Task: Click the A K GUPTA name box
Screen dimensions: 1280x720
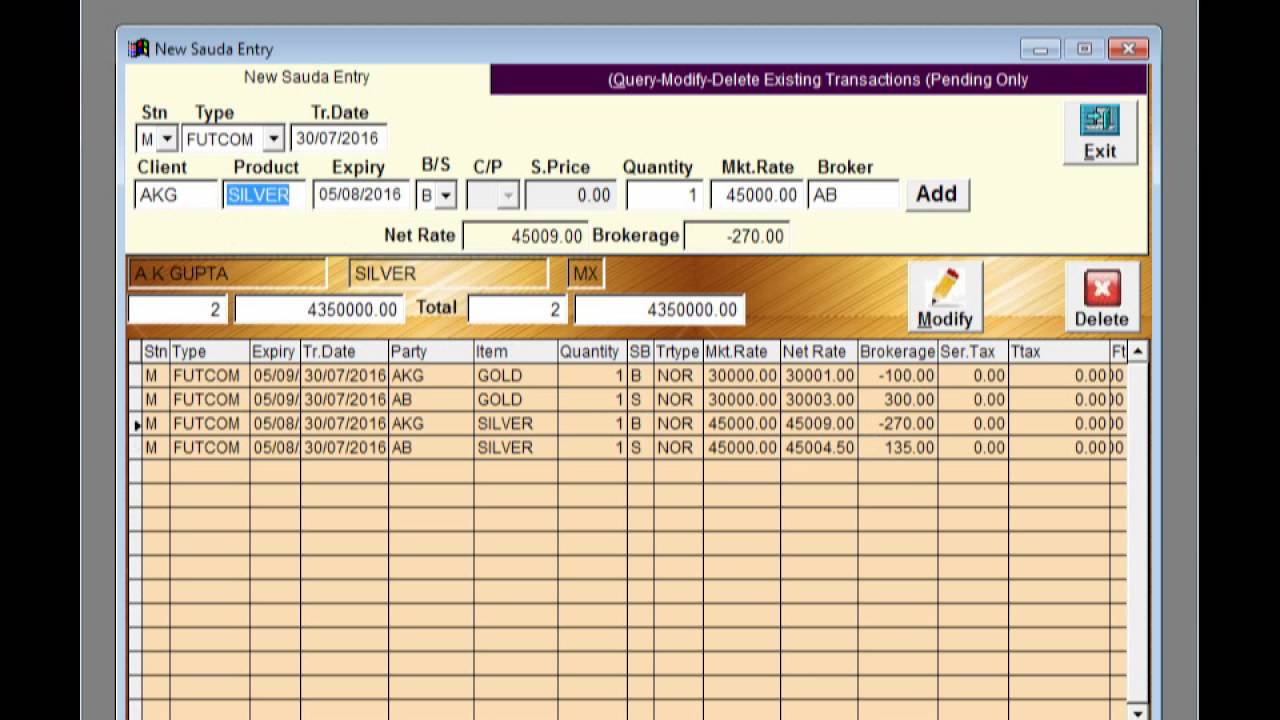Action: (227, 273)
